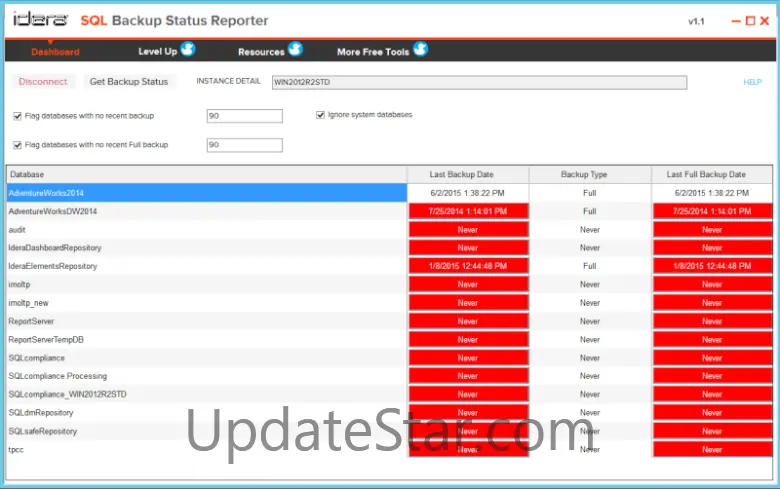Click the recent Full backup days input field

pyautogui.click(x=245, y=145)
